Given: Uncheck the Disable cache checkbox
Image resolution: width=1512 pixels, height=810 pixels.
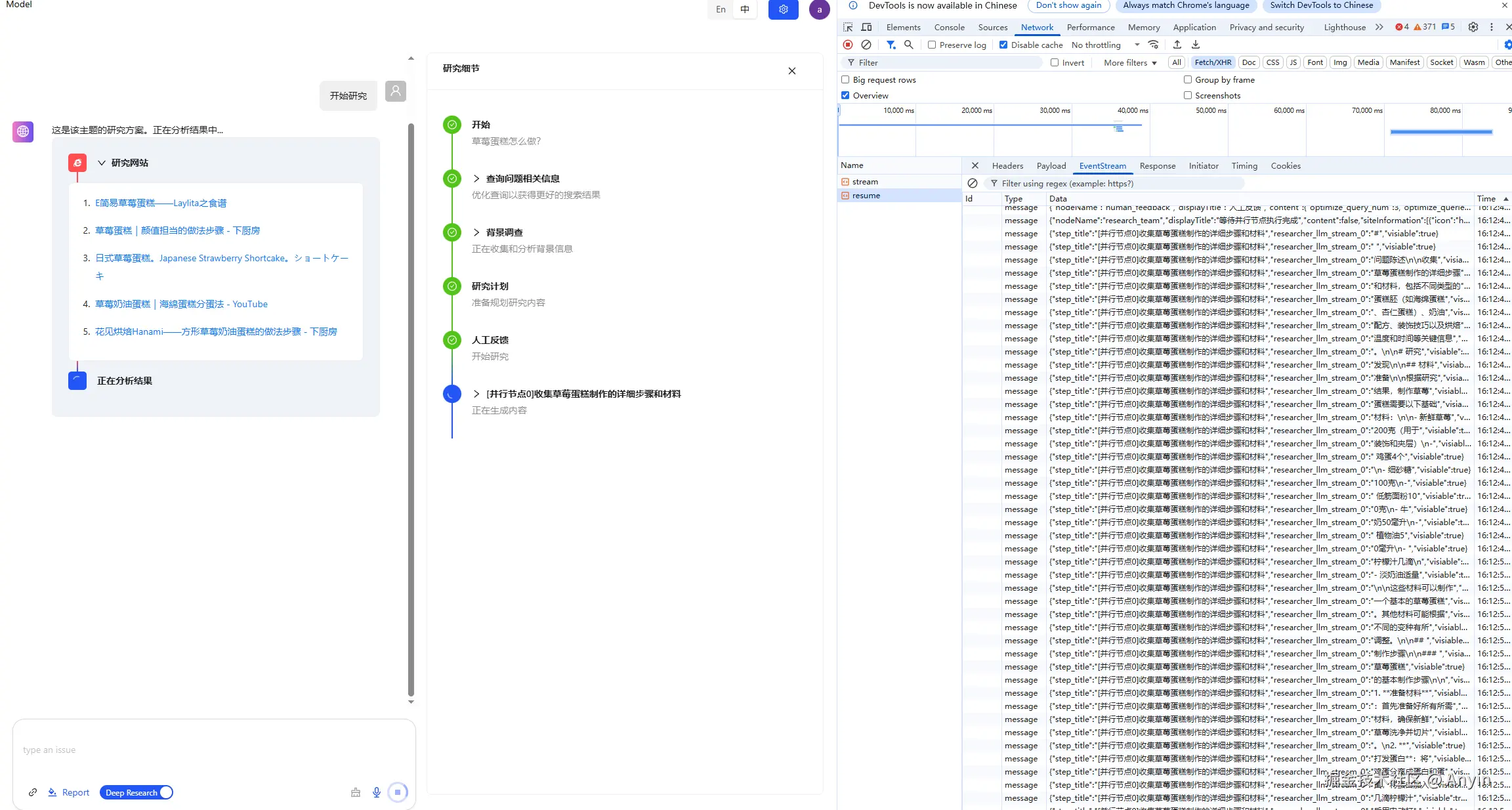Looking at the screenshot, I should pyautogui.click(x=1003, y=45).
